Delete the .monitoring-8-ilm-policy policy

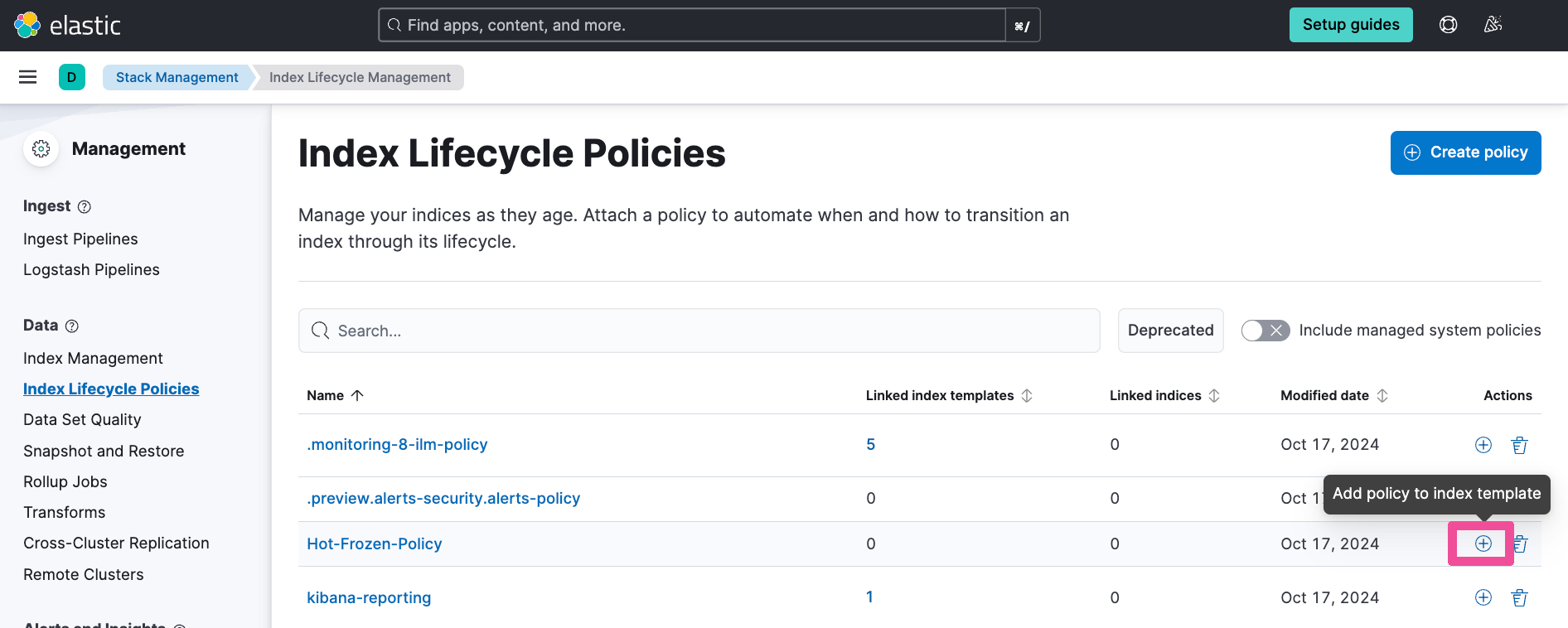[1519, 445]
